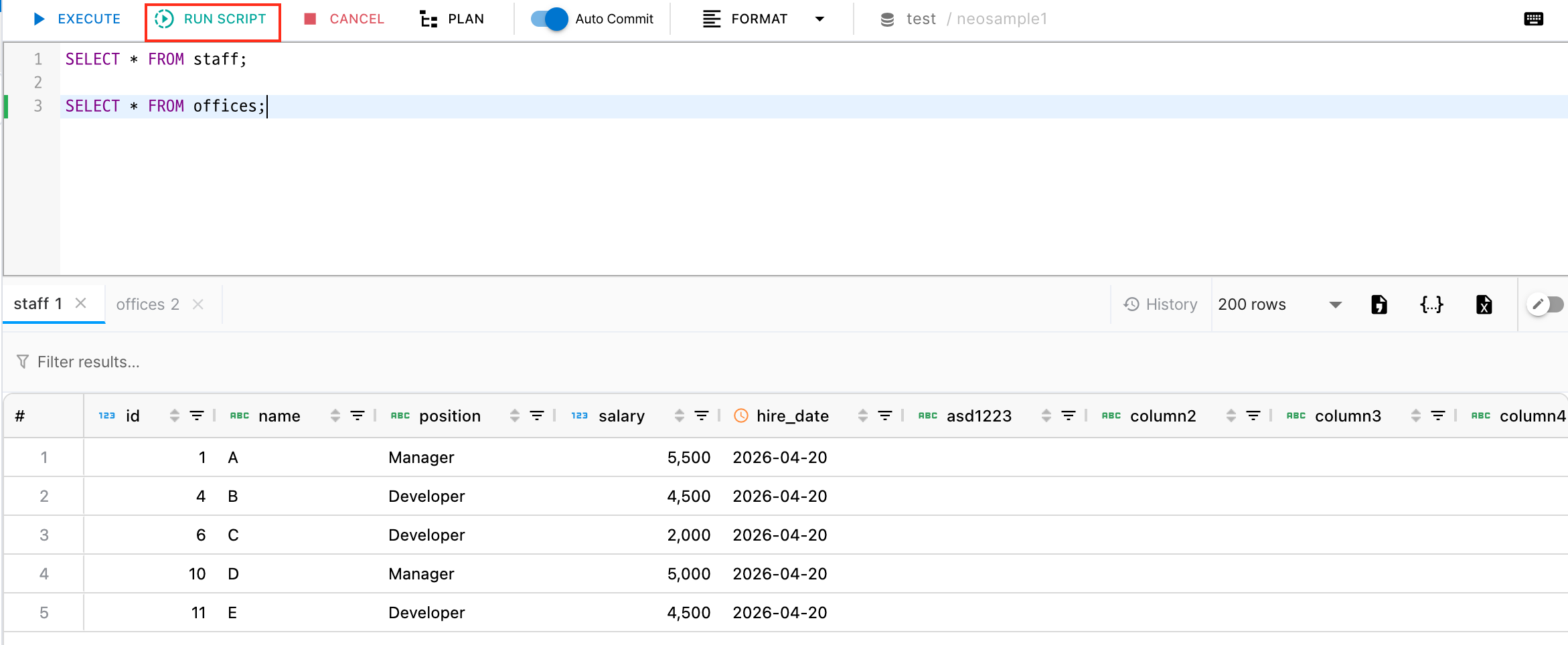Filter the column3 column
The width and height of the screenshot is (1568, 645).
coord(1438,416)
